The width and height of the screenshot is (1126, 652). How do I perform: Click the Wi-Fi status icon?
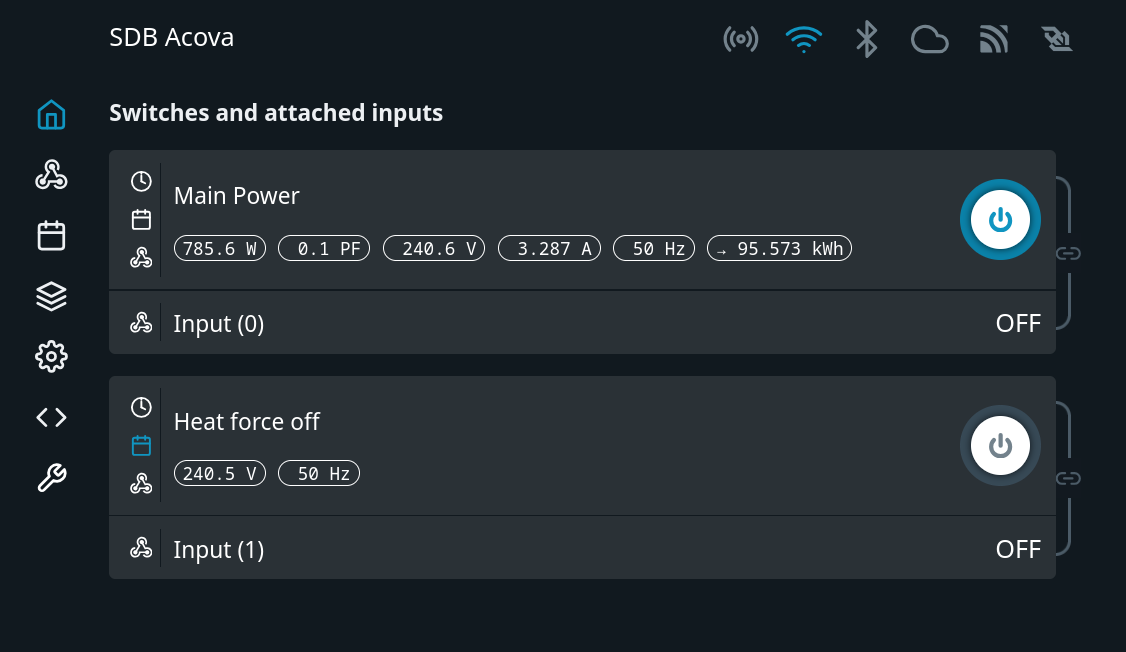[803, 39]
